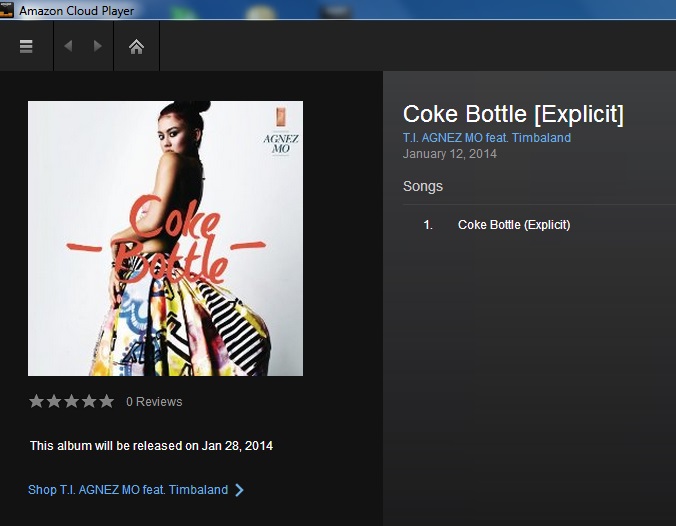Open the hamburger menu icon
The image size is (676, 526).
click(26, 46)
